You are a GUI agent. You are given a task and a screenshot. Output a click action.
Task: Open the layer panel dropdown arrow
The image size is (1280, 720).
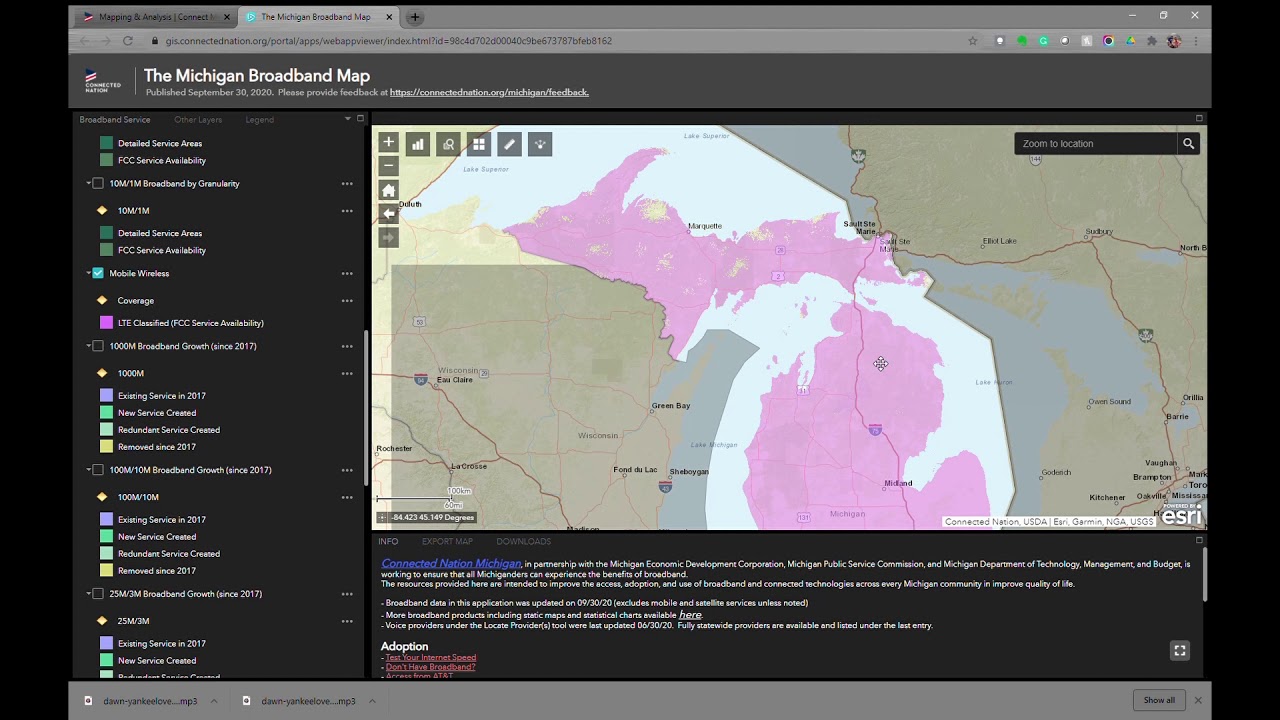[347, 119]
